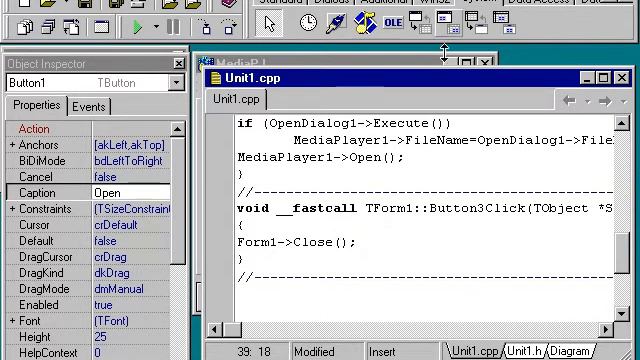The width and height of the screenshot is (640, 360).
Task: Select the arrow pointer in component palette
Action: (269, 23)
